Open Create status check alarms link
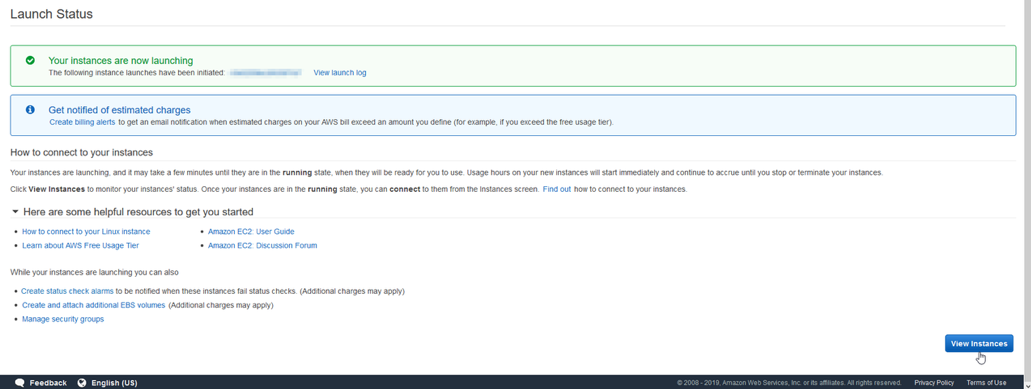1031x389 pixels. [x=67, y=291]
